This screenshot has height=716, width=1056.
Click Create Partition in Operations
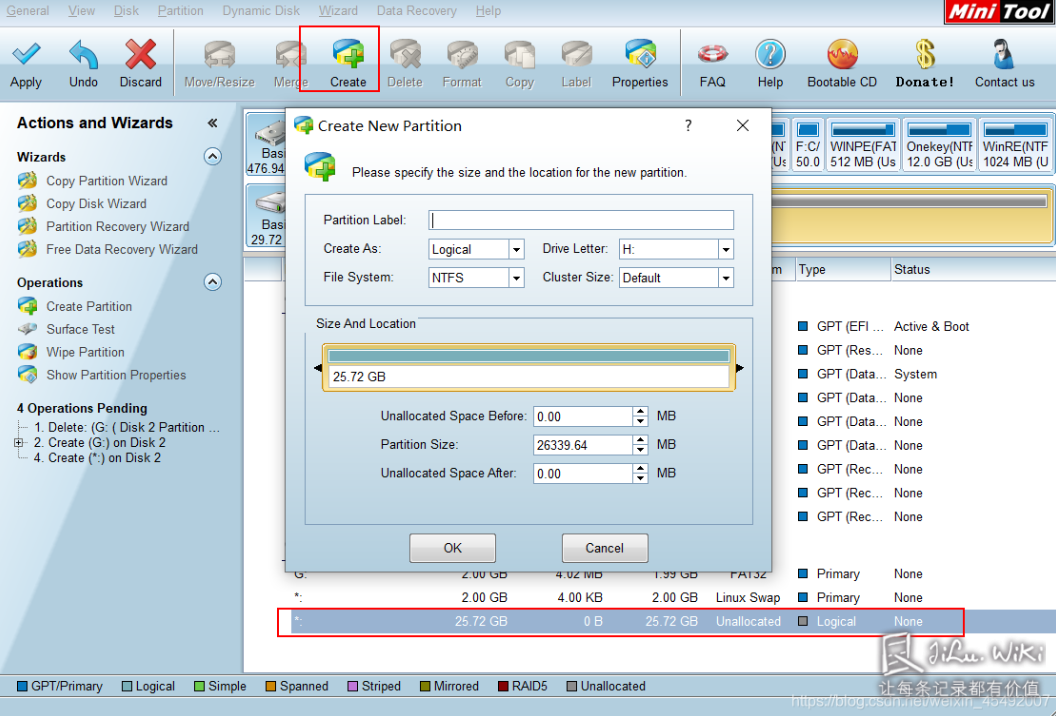tap(89, 306)
